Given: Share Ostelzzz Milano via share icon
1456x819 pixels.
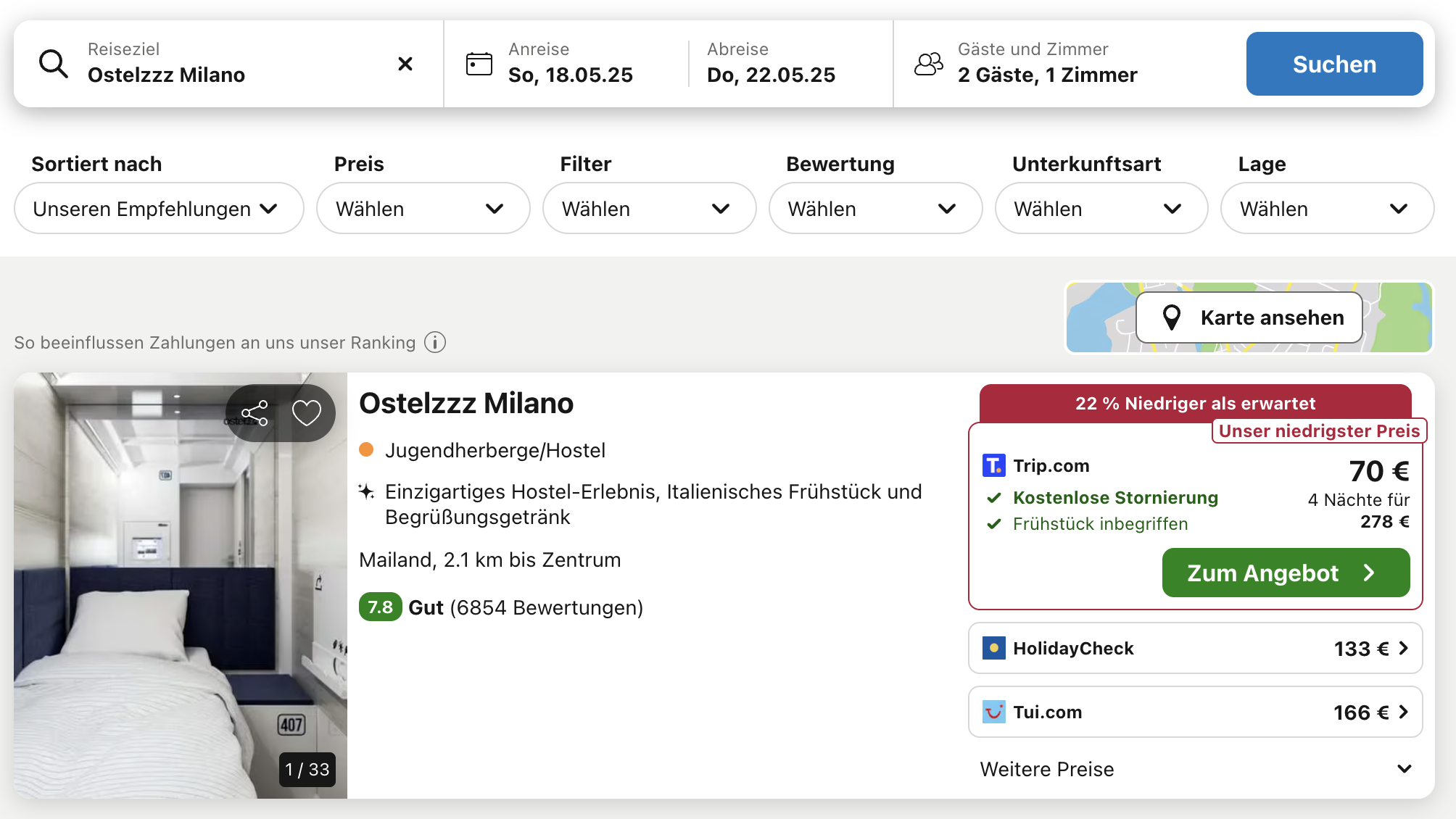Looking at the screenshot, I should [255, 413].
